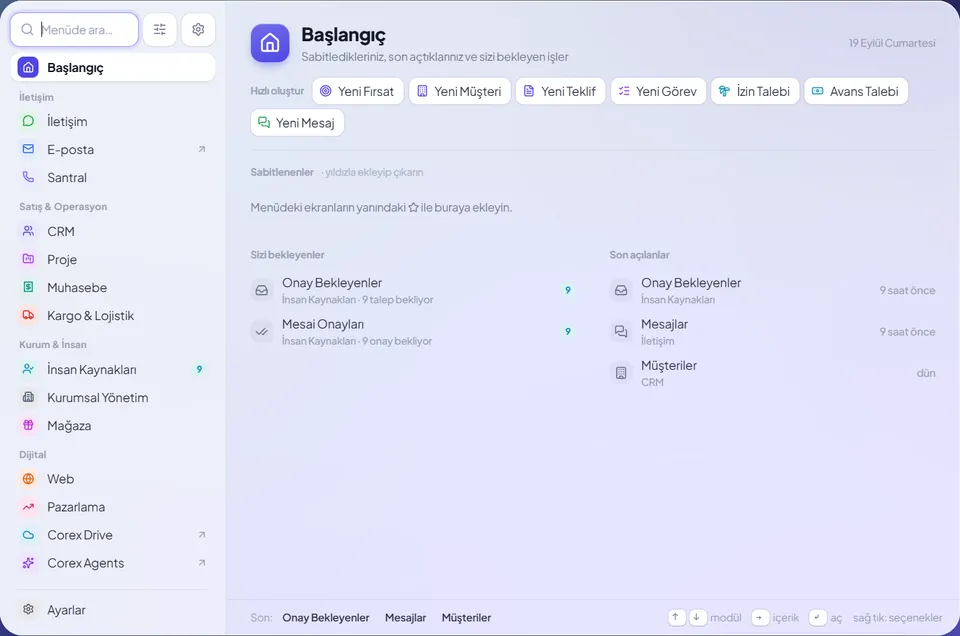Click the İzin Talebi button
This screenshot has width=960, height=636.
point(756,91)
